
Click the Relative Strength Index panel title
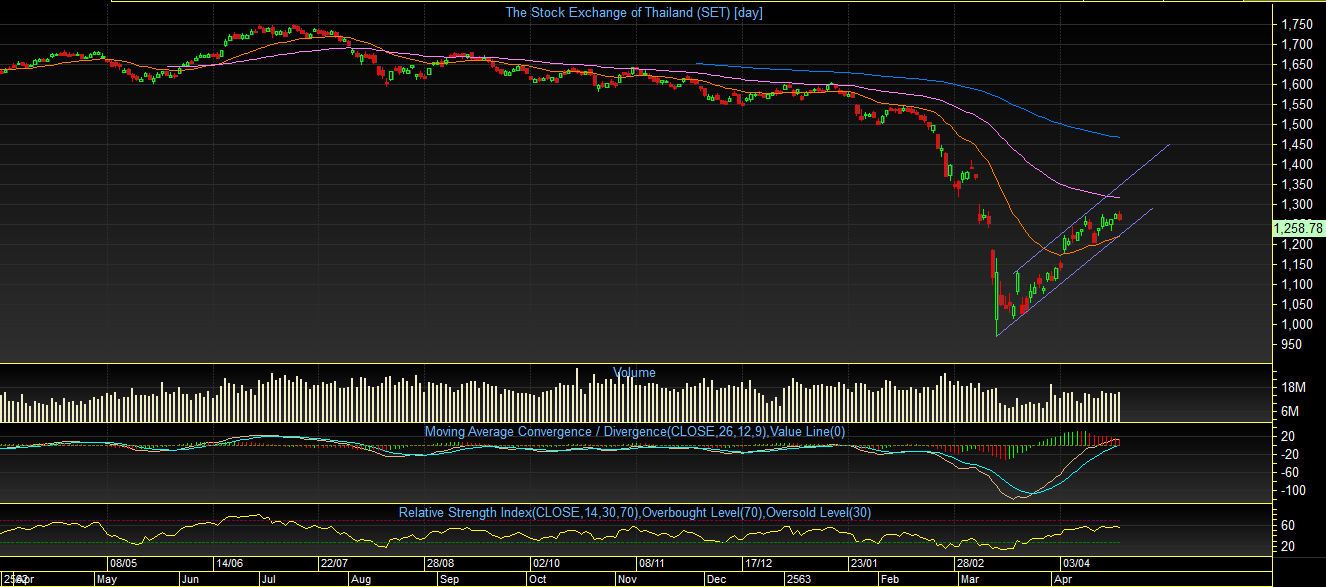click(x=635, y=512)
